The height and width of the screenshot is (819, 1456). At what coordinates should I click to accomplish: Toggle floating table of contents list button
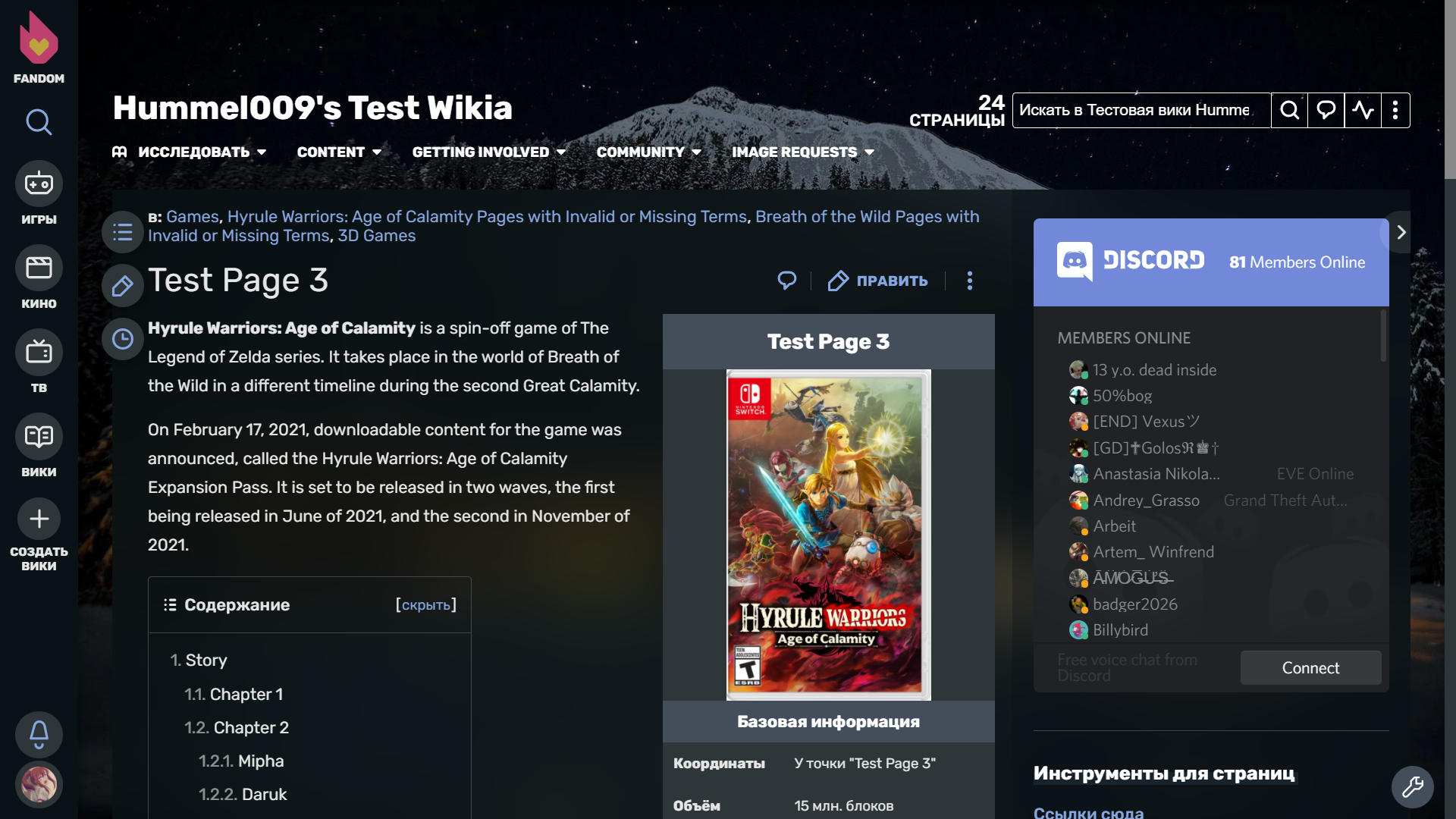pyautogui.click(x=123, y=233)
